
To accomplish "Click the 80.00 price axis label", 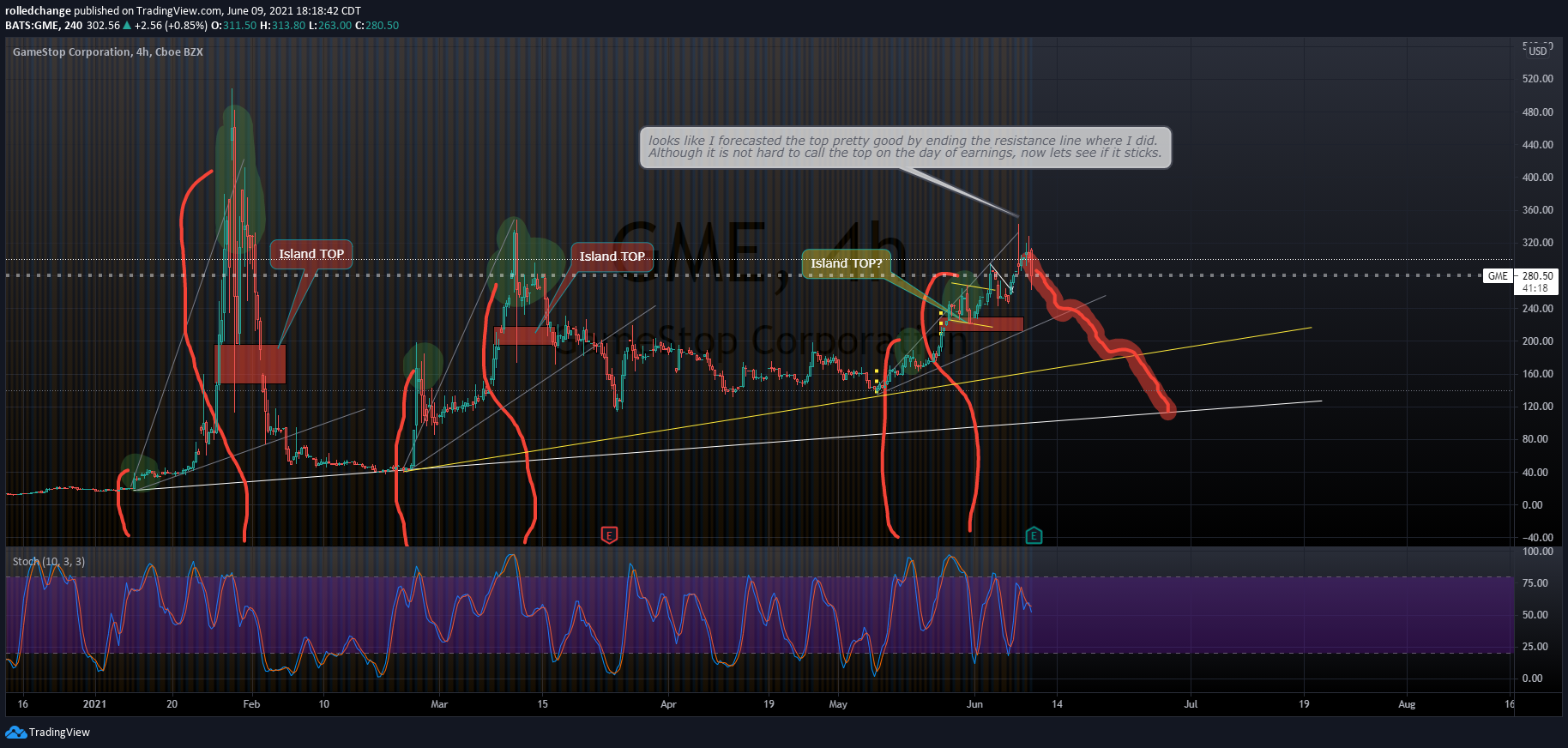I will point(1535,439).
